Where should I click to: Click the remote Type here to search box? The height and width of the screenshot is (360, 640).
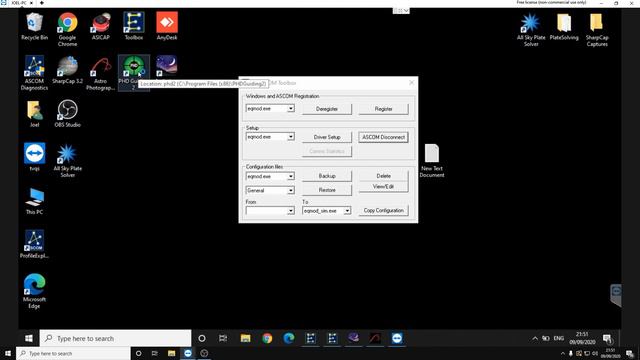click(116, 338)
